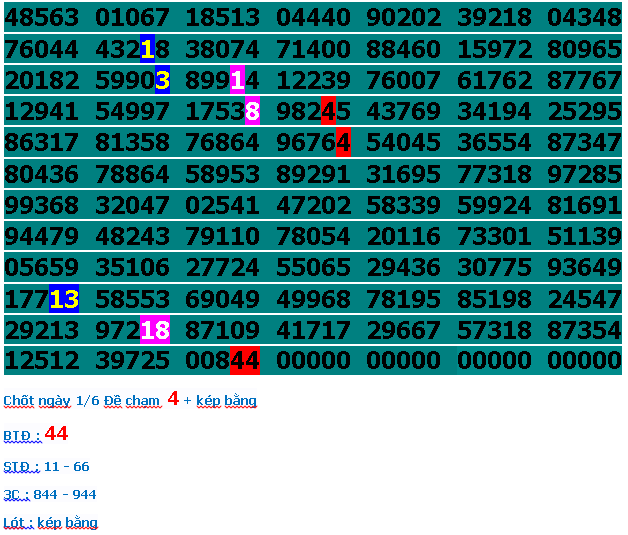Select the blue highlighted 3 in 59903

pyautogui.click(x=163, y=80)
